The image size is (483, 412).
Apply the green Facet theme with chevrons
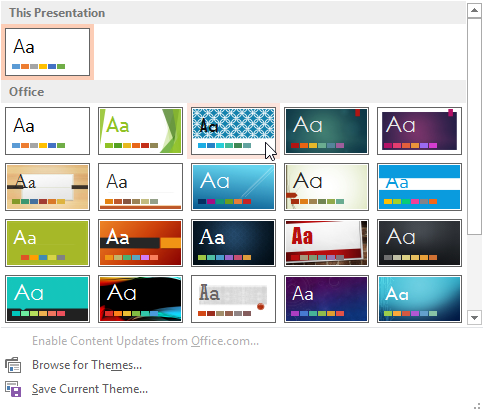click(140, 131)
